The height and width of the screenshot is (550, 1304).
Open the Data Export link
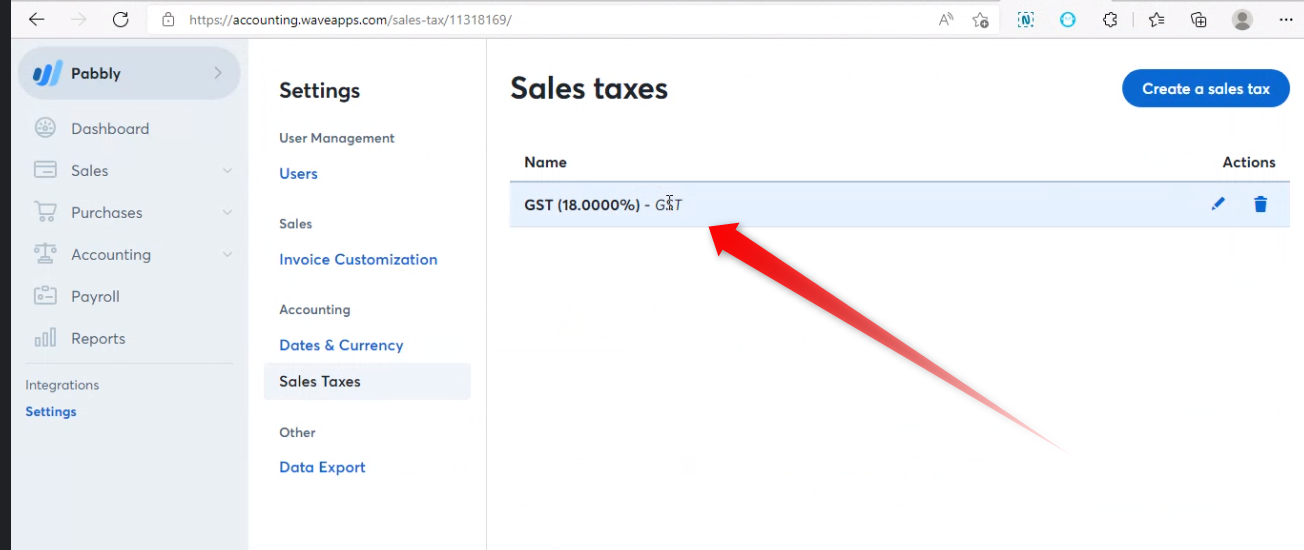[322, 467]
